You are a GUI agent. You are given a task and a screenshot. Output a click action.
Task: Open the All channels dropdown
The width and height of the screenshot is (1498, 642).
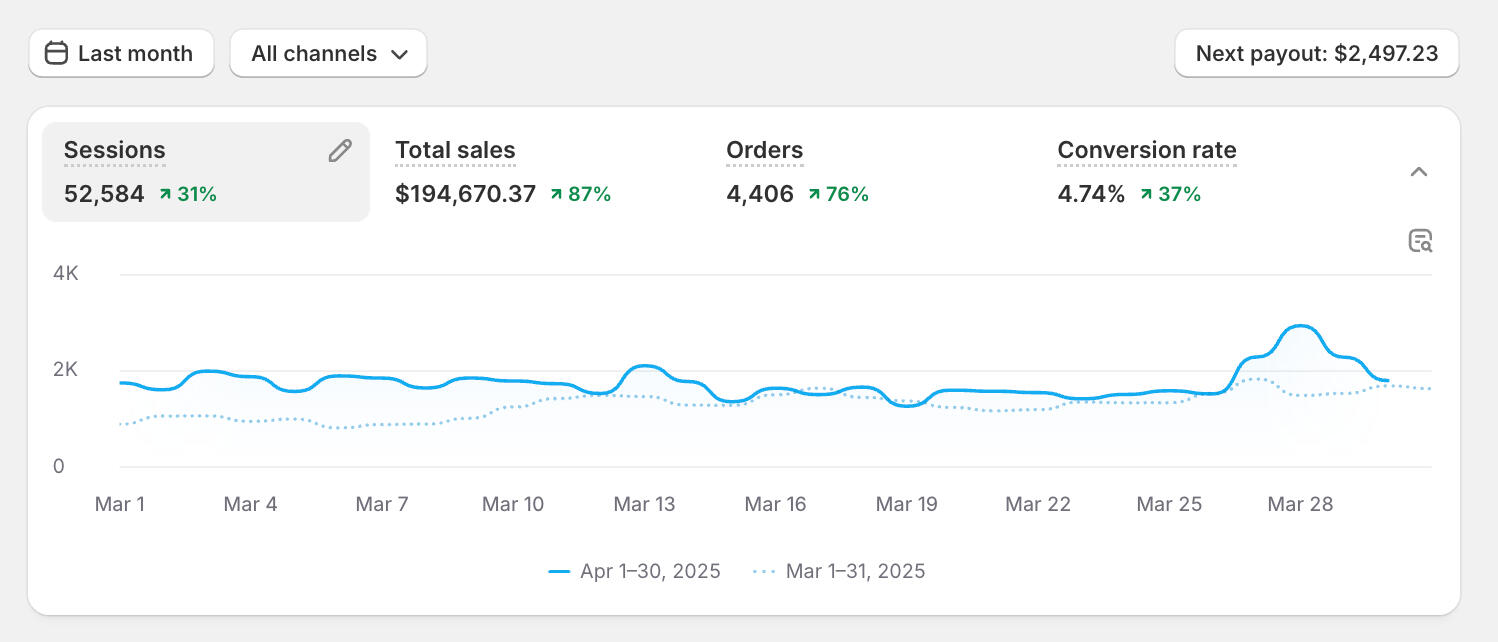328,53
